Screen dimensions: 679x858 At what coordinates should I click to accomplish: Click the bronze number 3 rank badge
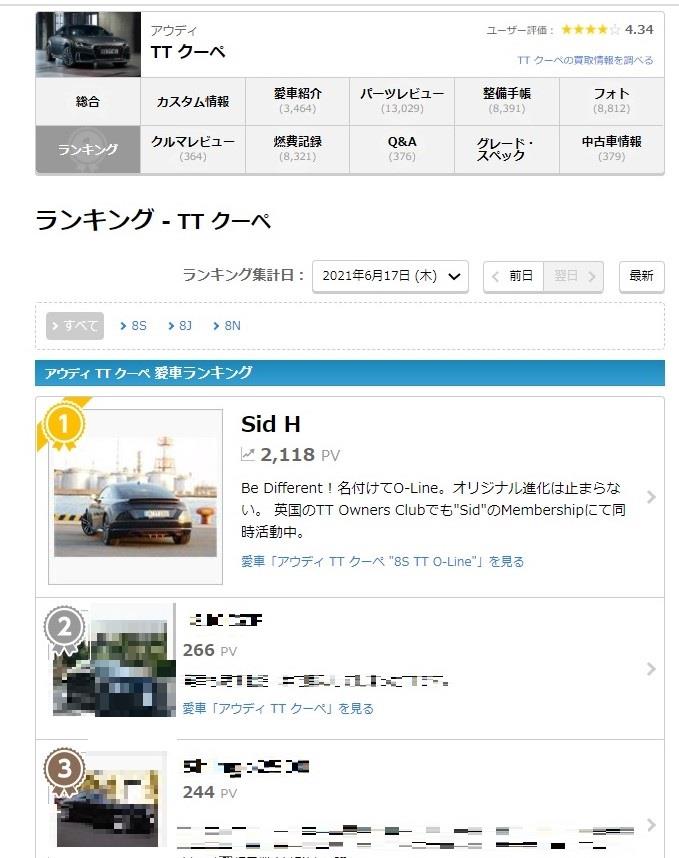point(65,771)
